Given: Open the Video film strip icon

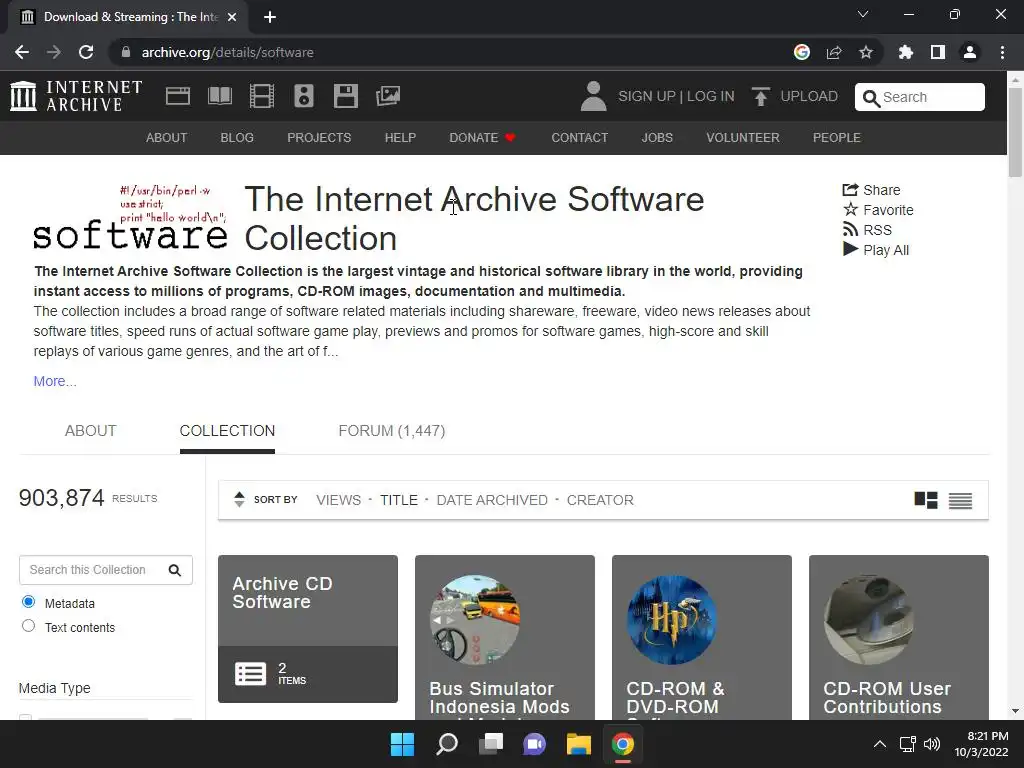Looking at the screenshot, I should point(262,96).
